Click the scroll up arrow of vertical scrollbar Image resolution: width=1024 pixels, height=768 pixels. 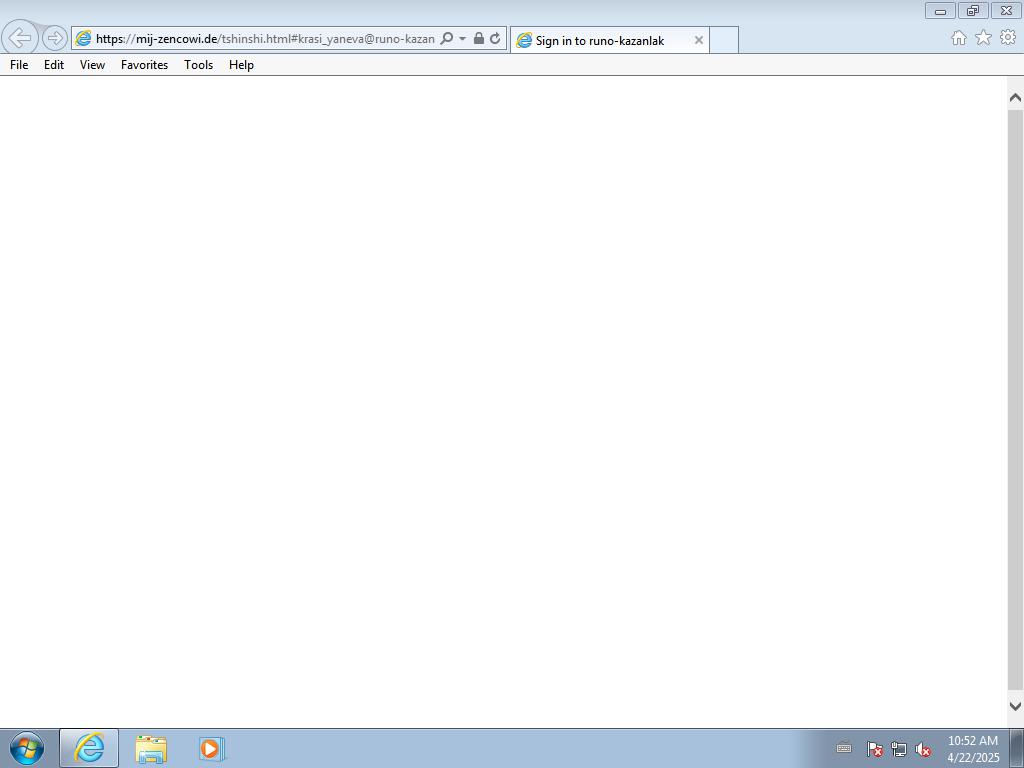pyautogui.click(x=1015, y=98)
